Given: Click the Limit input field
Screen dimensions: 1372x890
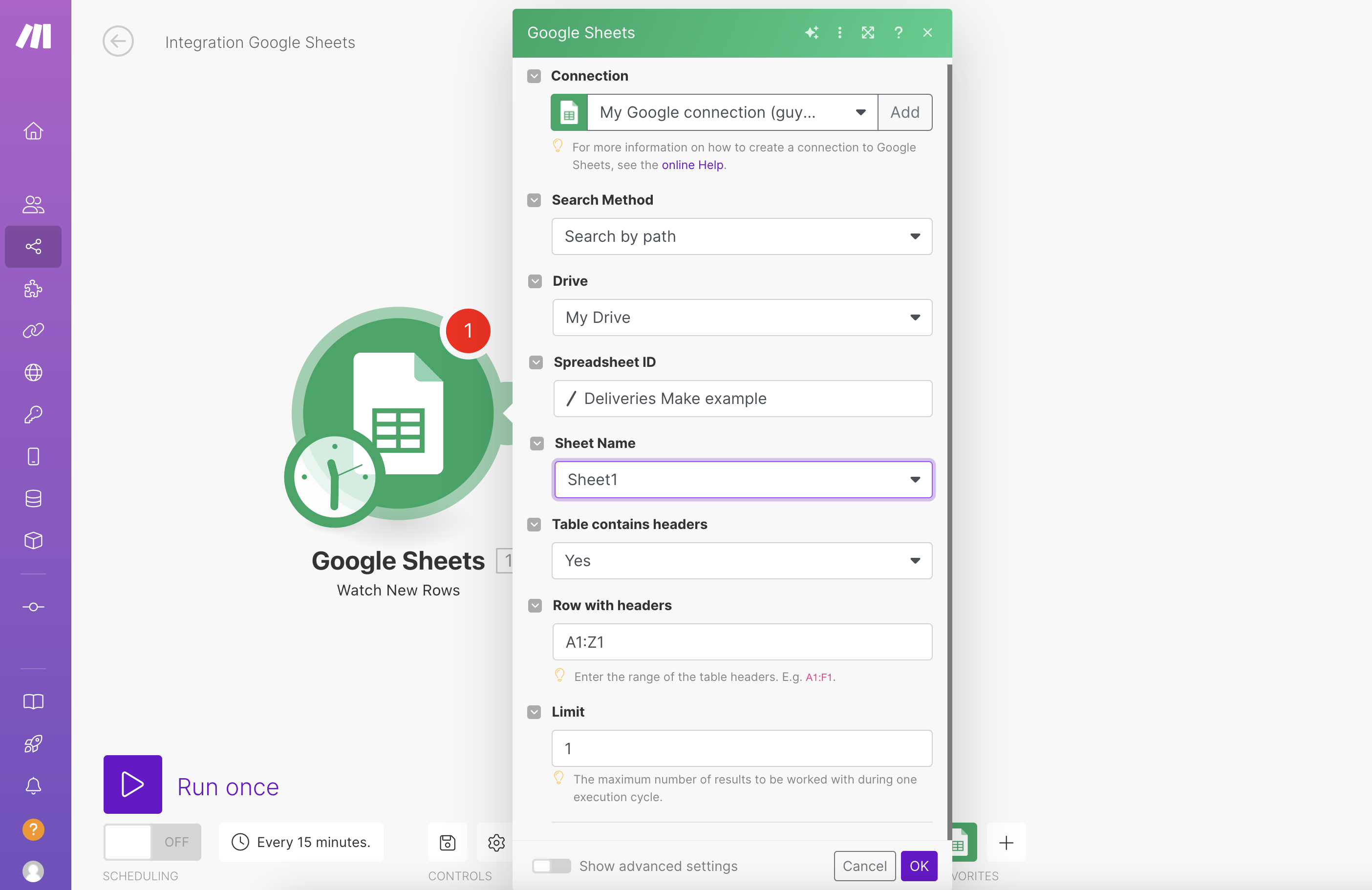Looking at the screenshot, I should [x=742, y=749].
